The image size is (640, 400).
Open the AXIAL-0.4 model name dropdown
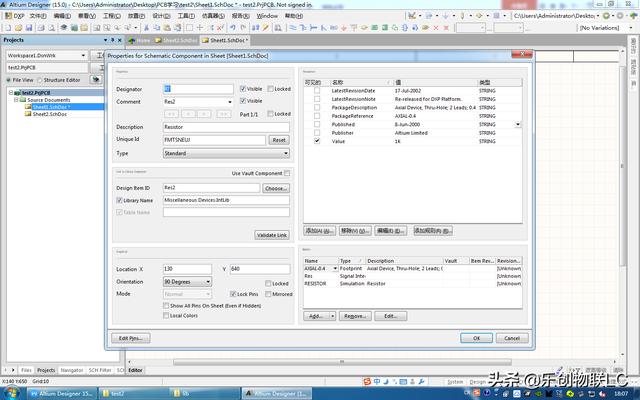click(335, 269)
